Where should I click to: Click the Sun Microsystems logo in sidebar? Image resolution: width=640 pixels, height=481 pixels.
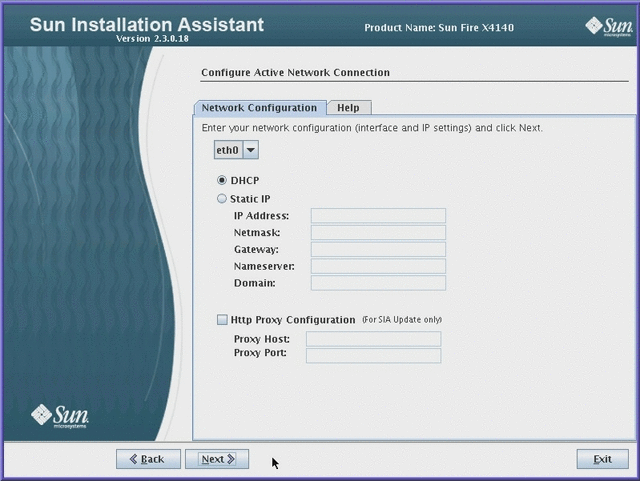click(x=60, y=416)
